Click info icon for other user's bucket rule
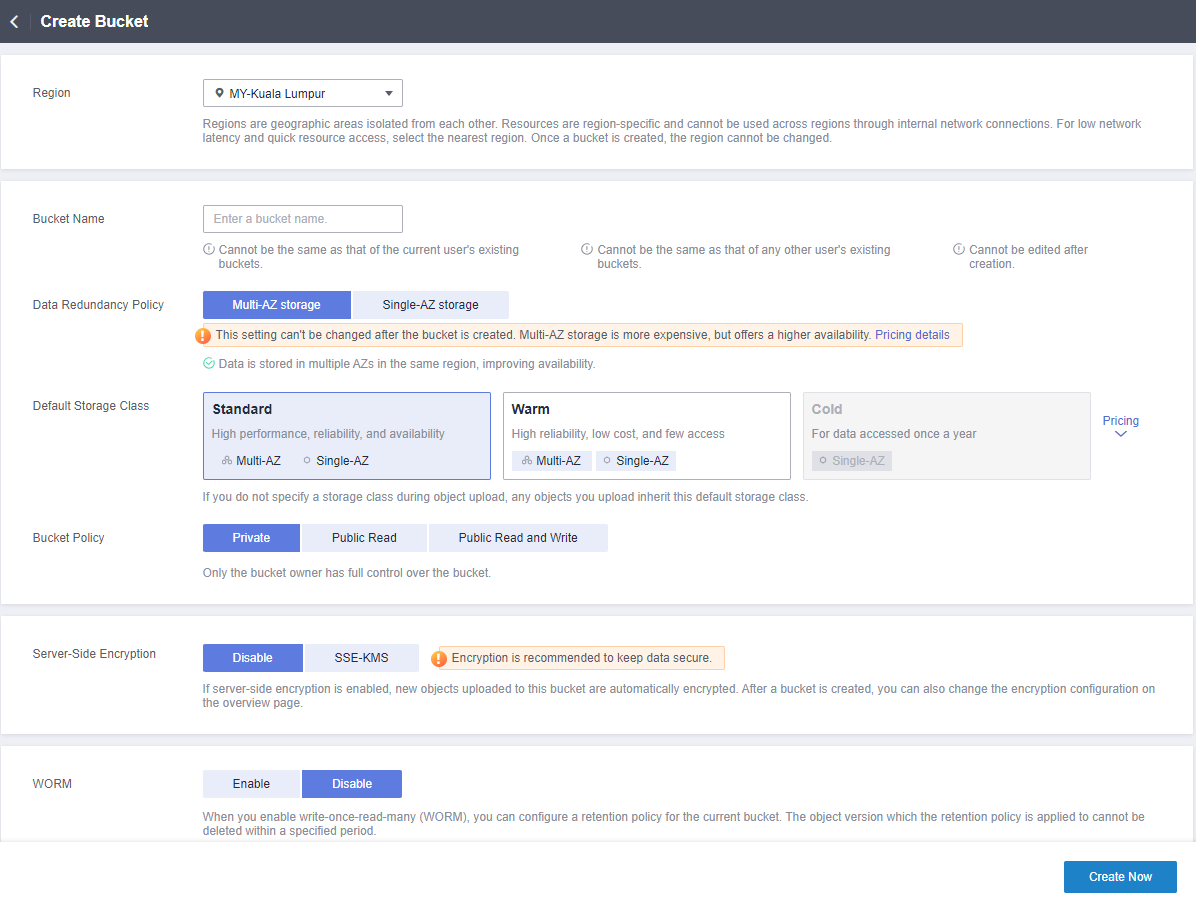 pos(587,249)
